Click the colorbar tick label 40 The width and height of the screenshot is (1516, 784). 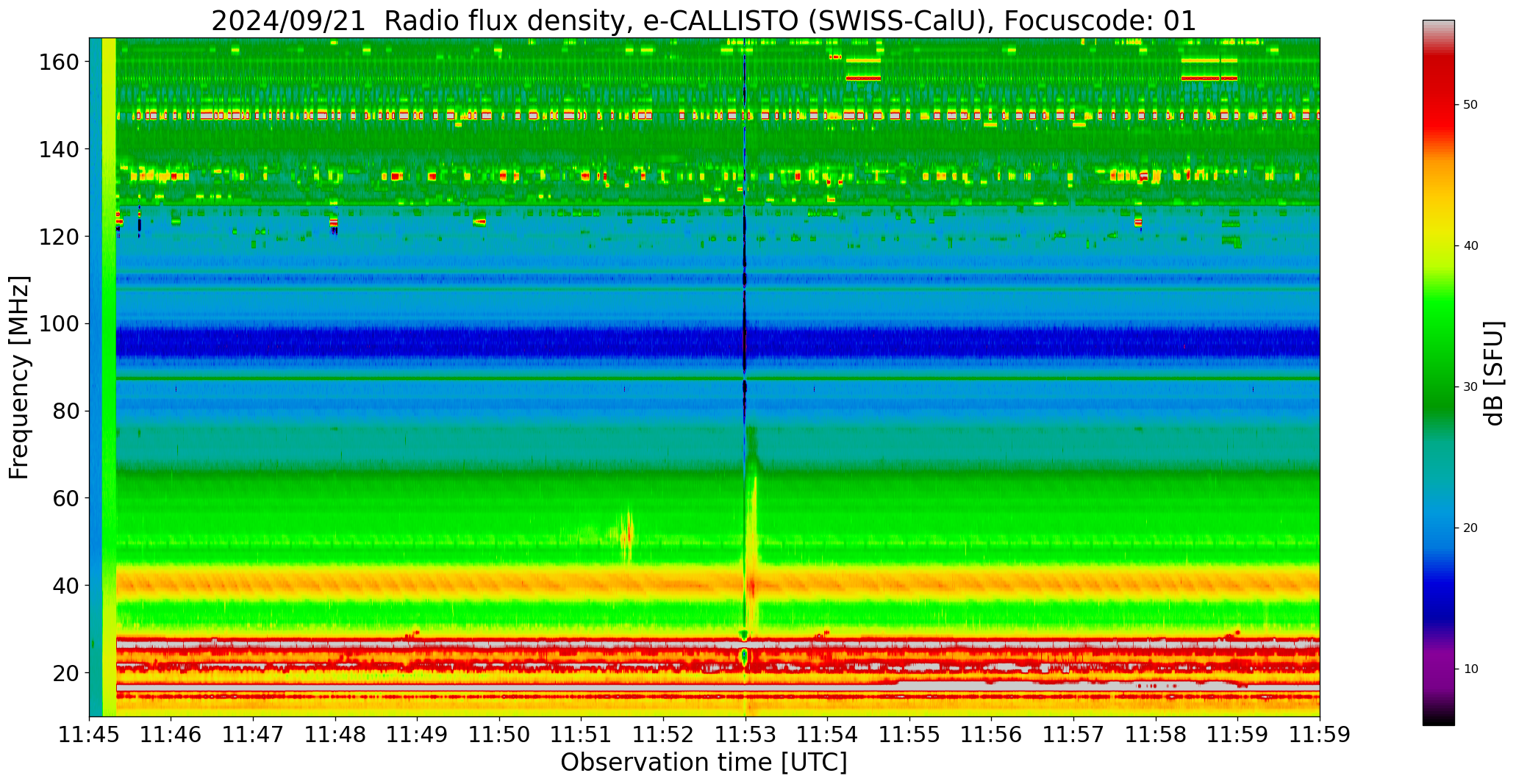click(1470, 246)
